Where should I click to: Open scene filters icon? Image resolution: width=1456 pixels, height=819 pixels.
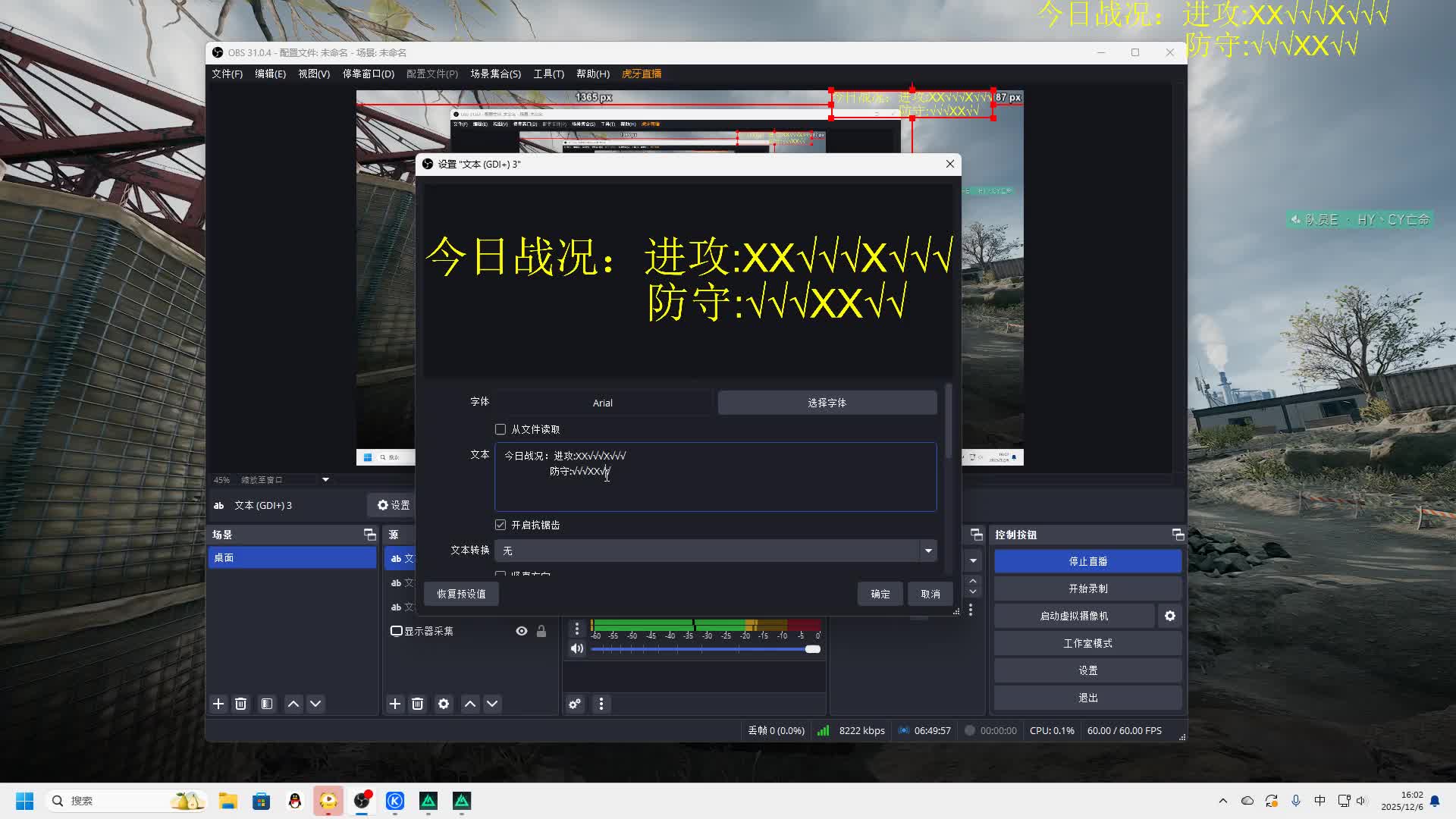[x=267, y=704]
